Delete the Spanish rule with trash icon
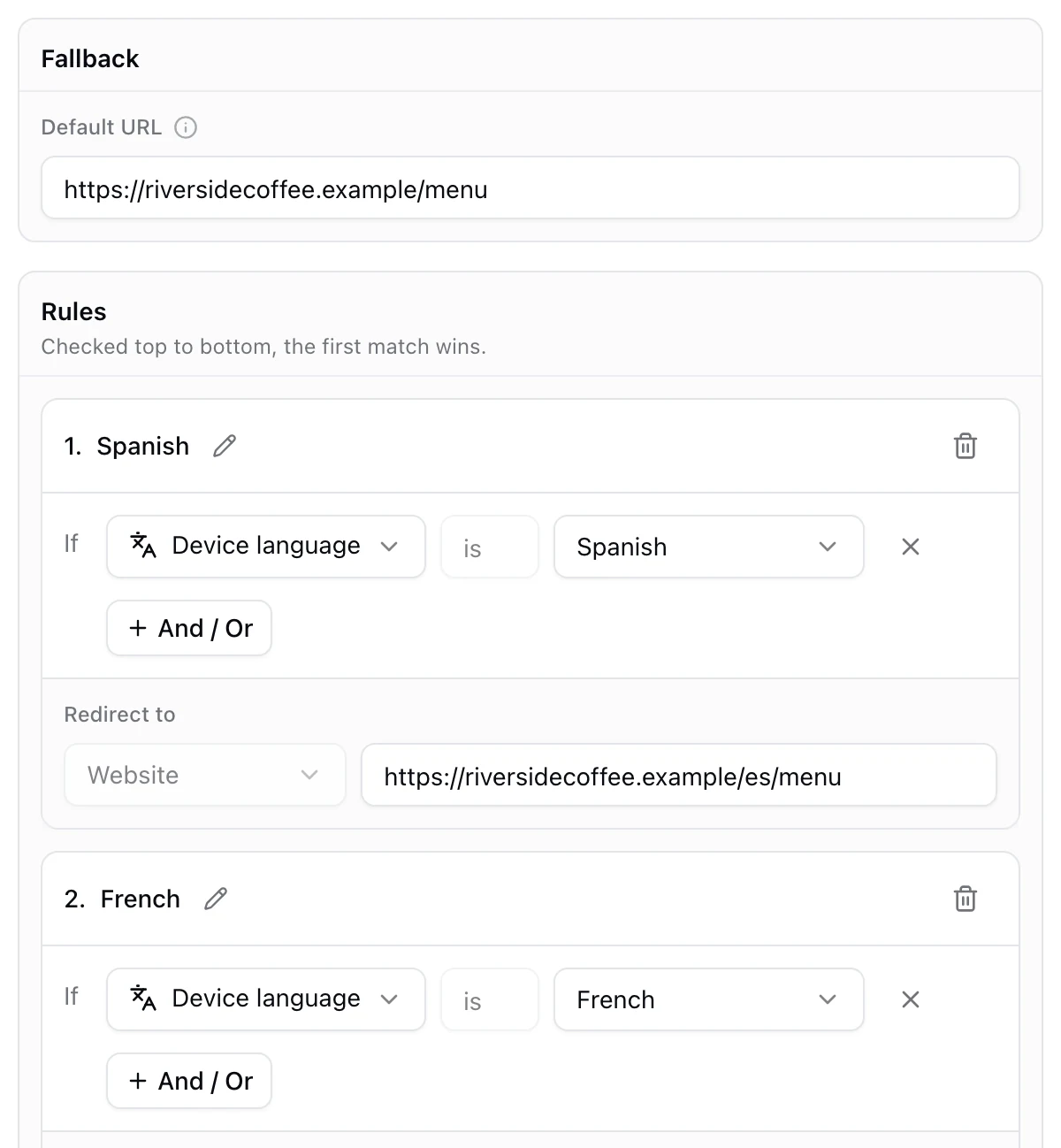The image size is (1061, 1148). (966, 446)
